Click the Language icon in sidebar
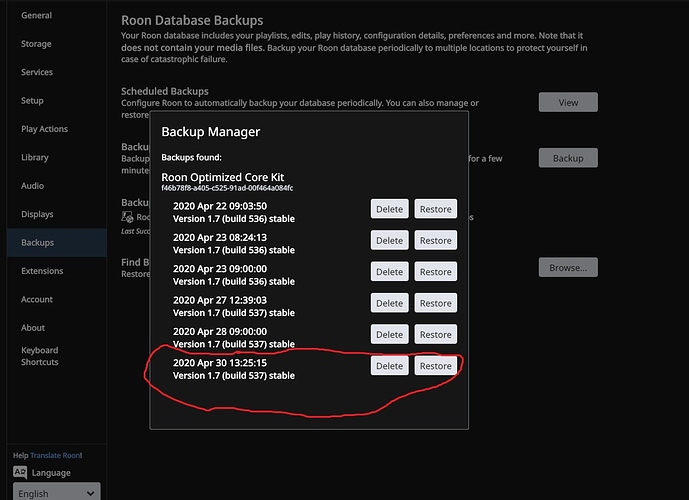 [20, 472]
